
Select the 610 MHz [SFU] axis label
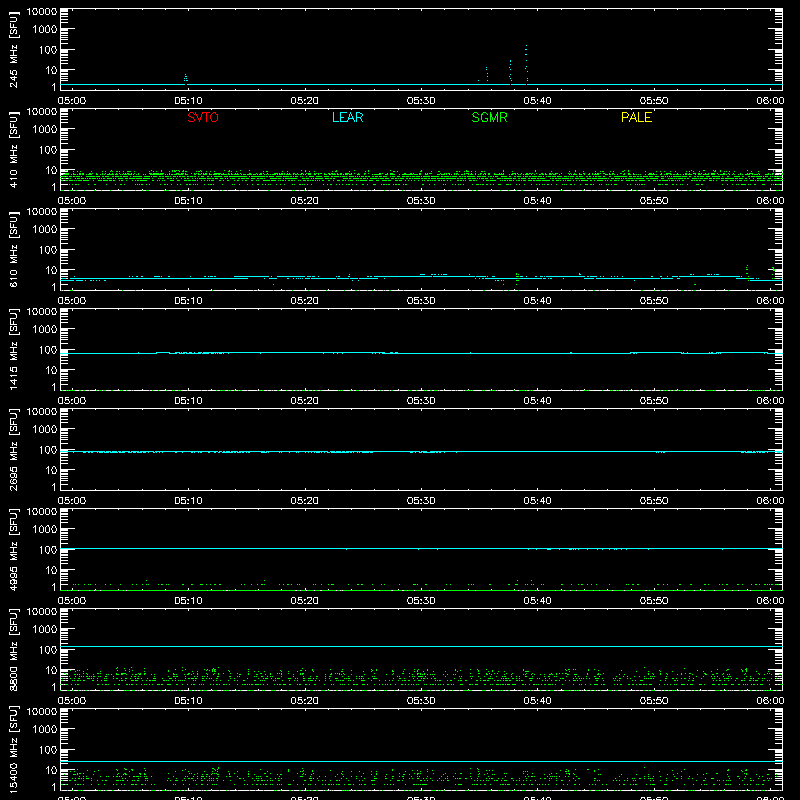pyautogui.click(x=13, y=249)
